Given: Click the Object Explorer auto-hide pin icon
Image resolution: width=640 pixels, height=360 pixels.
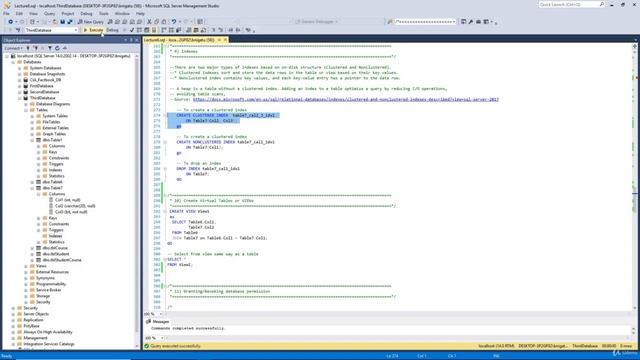Looking at the screenshot, I should pos(131,40).
